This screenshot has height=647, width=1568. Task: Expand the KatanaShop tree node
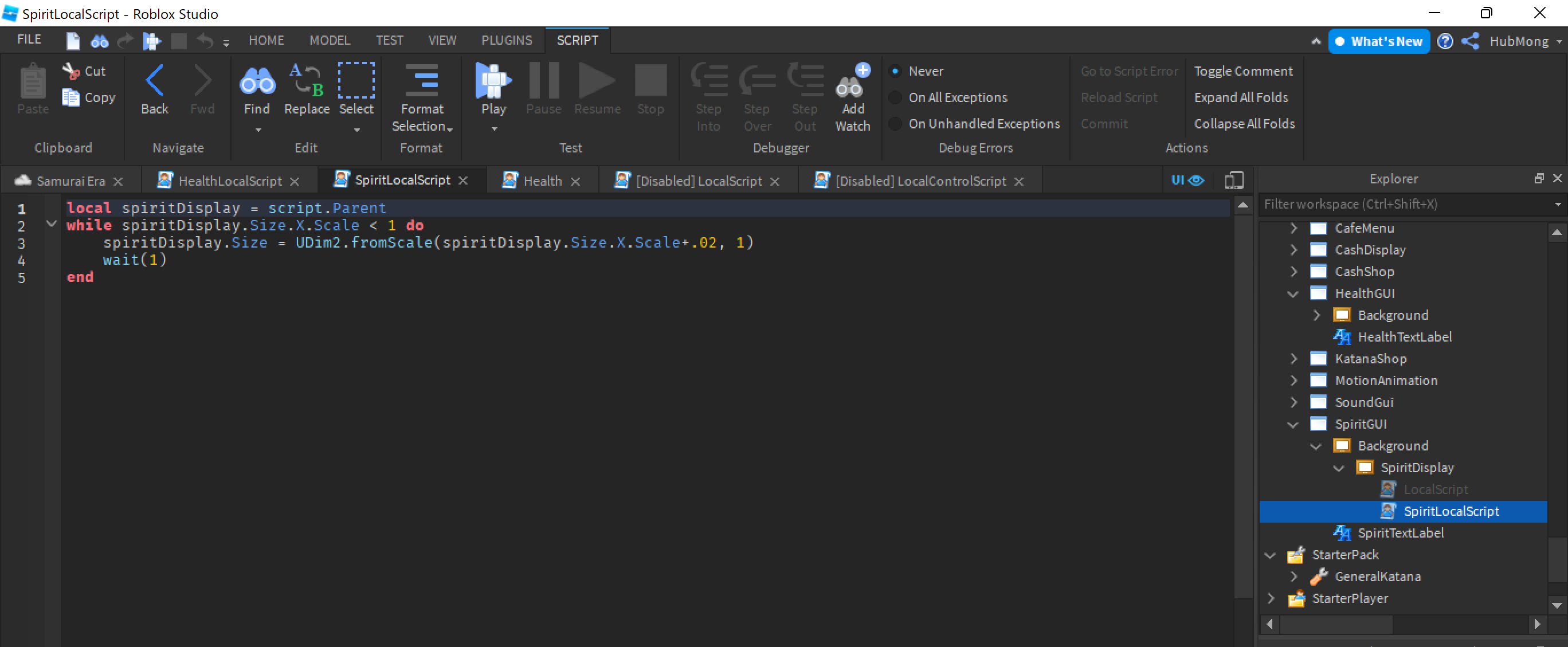click(1294, 359)
